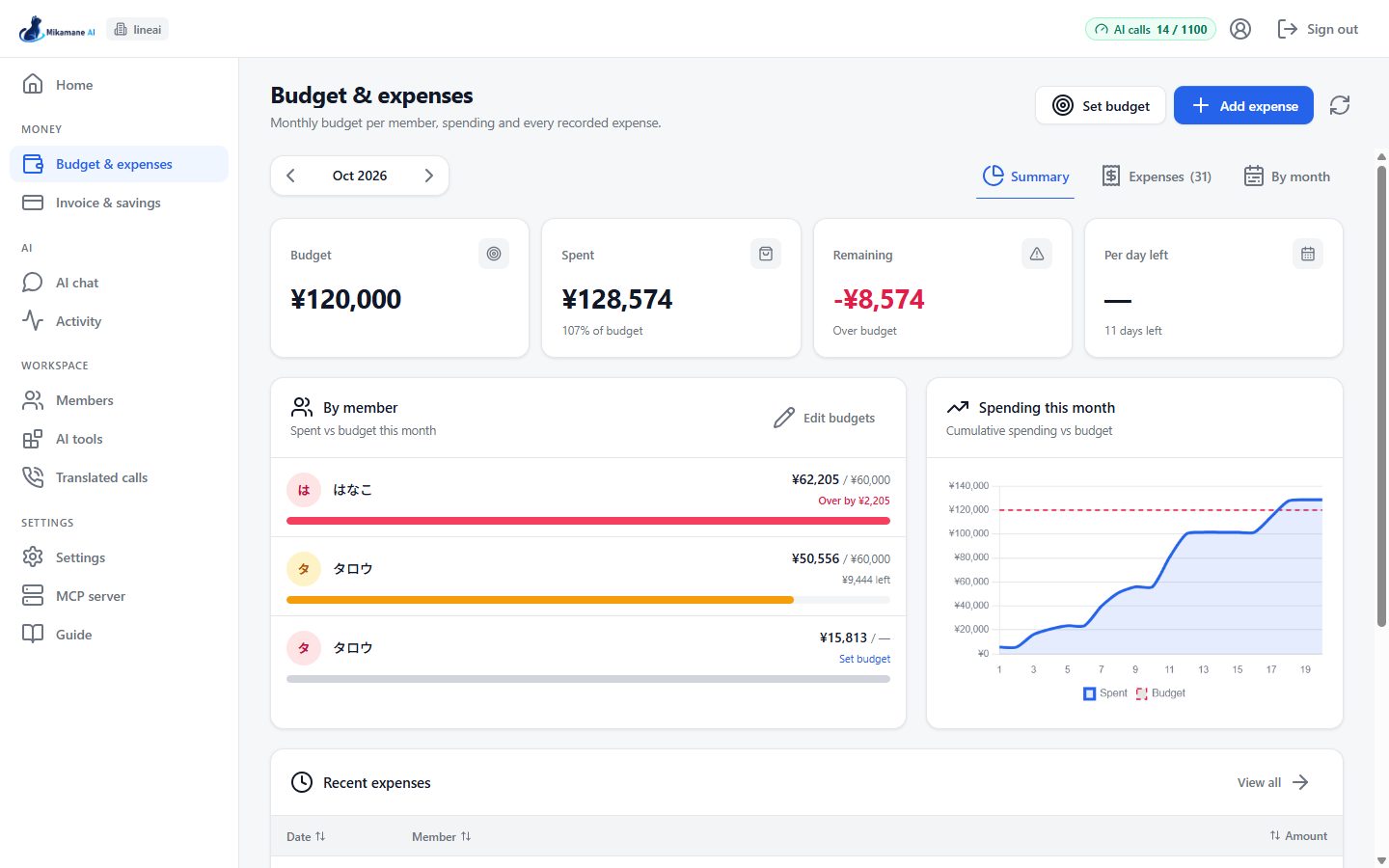The width and height of the screenshot is (1389, 868).
Task: Open AI tools in sidebar
Action: pyautogui.click(x=119, y=439)
